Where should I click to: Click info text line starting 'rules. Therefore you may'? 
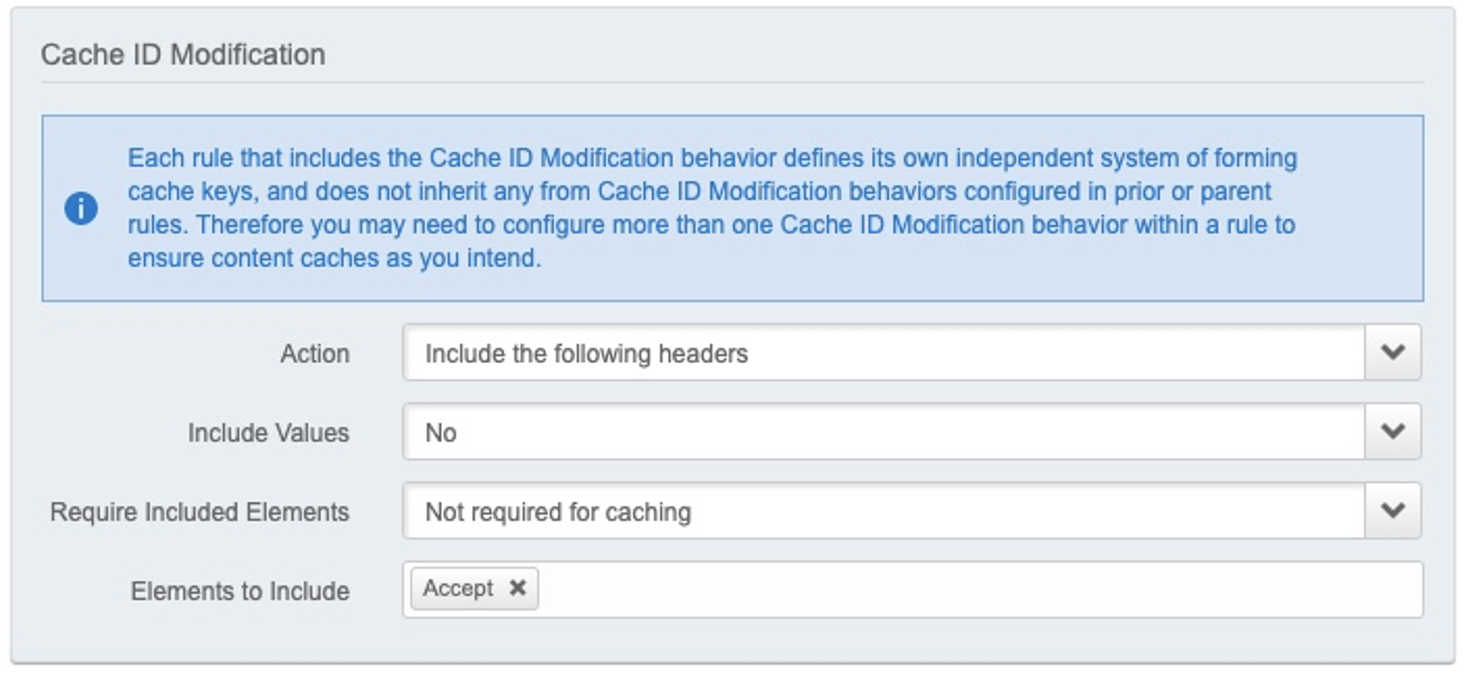[x=711, y=224]
